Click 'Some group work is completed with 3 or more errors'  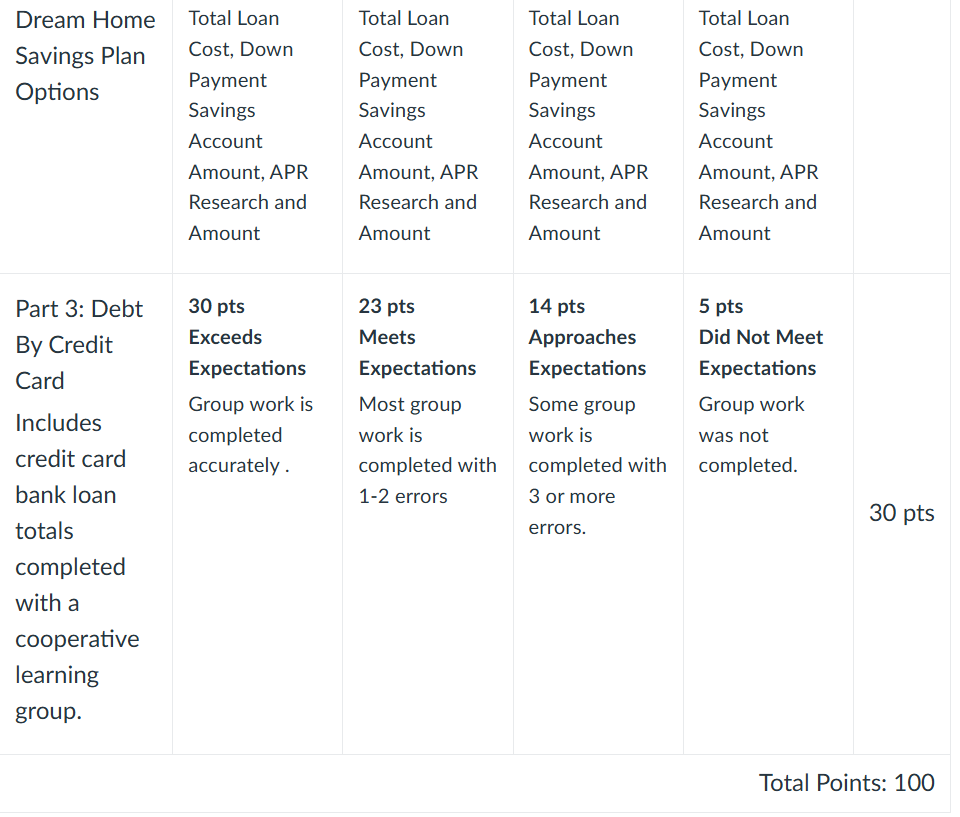[x=598, y=465]
